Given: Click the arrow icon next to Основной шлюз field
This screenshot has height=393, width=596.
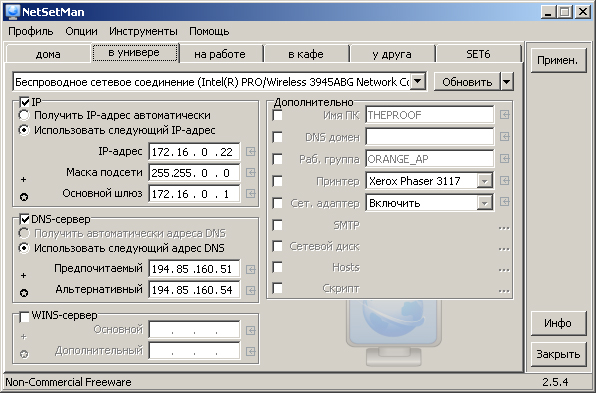Looking at the screenshot, I should tap(250, 193).
